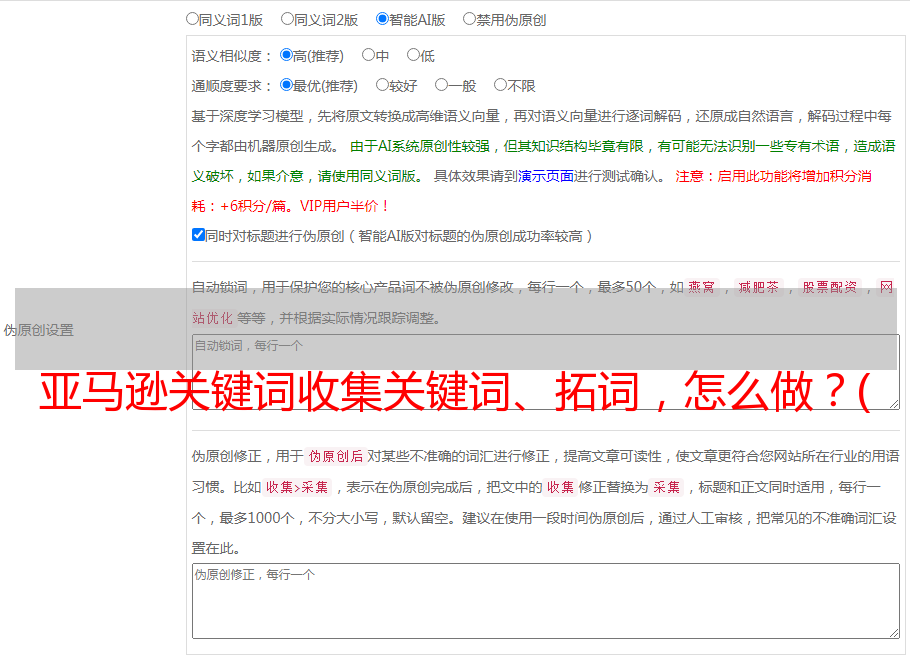Click the 通顺度要求 label
This screenshot has width=911, height=658.
click(231, 86)
